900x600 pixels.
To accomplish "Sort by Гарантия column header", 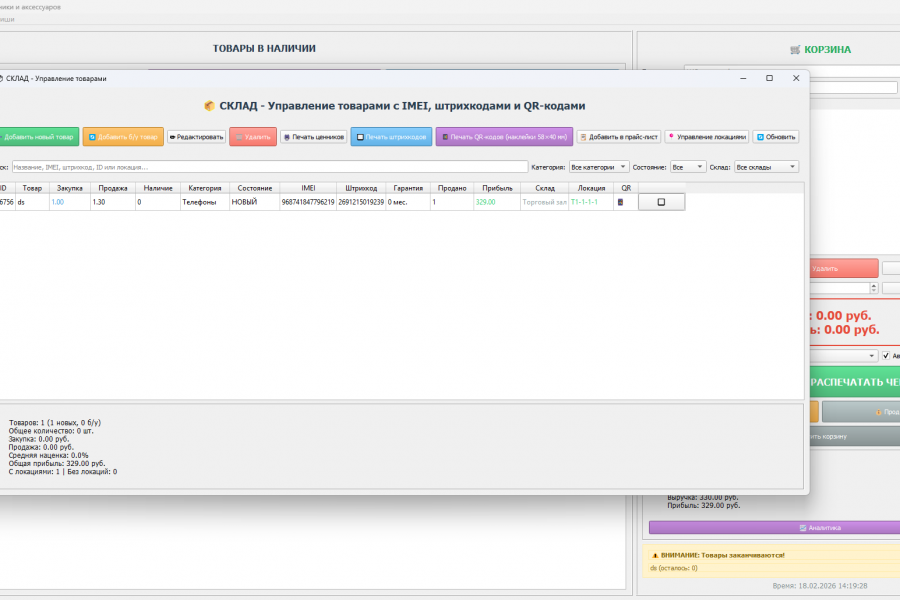I will click(x=408, y=188).
